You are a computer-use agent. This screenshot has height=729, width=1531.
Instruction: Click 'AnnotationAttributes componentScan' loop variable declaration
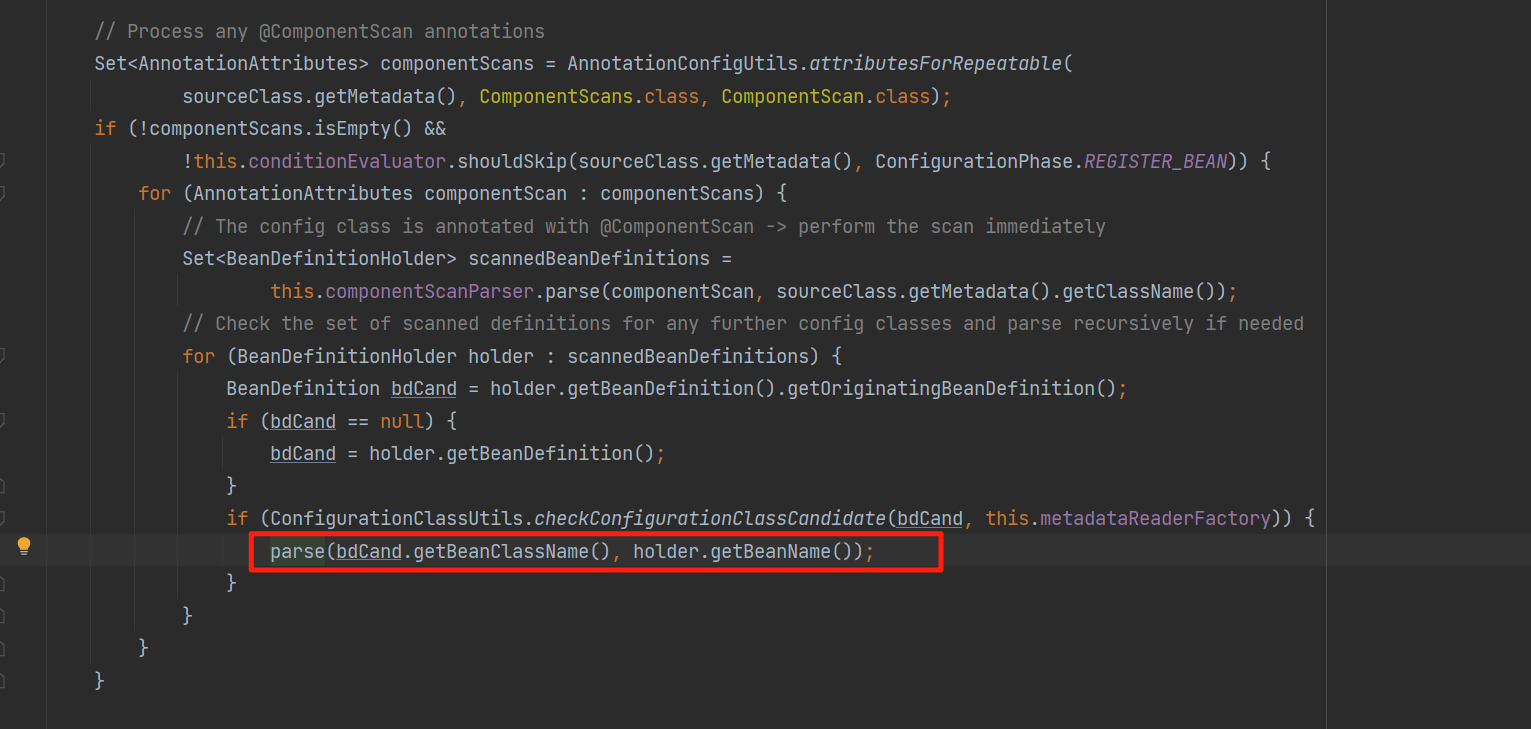pos(380,193)
